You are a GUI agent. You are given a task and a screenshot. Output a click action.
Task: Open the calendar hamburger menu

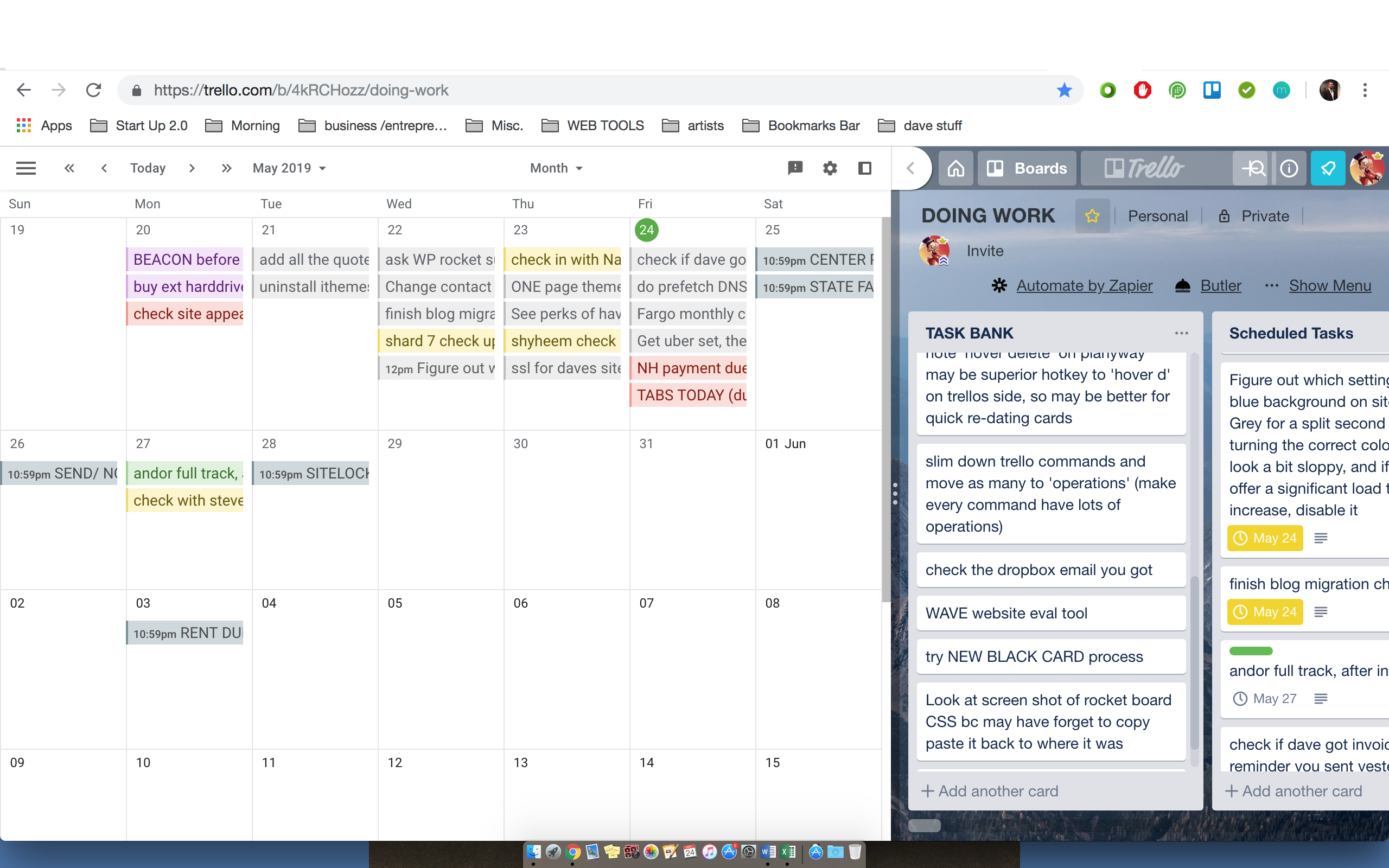click(26, 168)
